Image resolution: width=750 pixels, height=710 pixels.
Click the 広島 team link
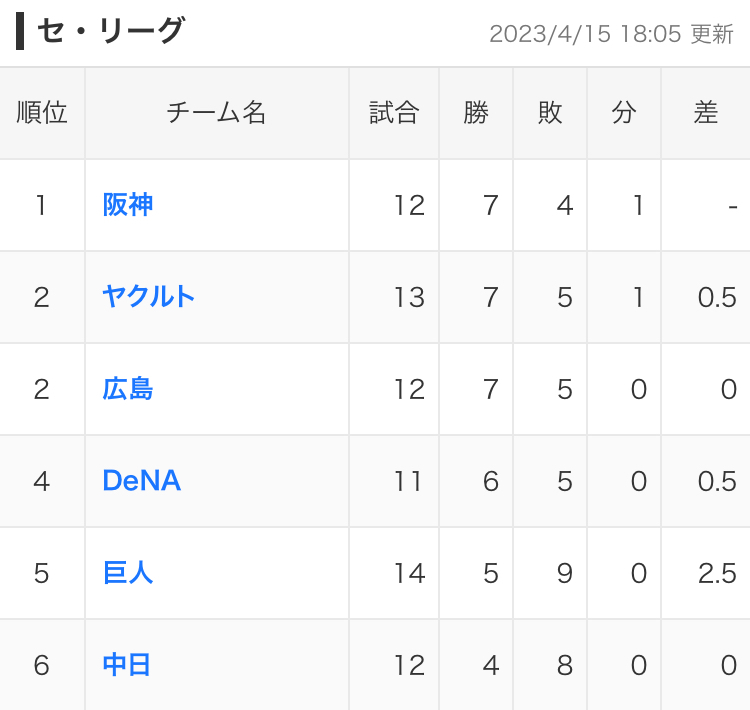tap(127, 389)
